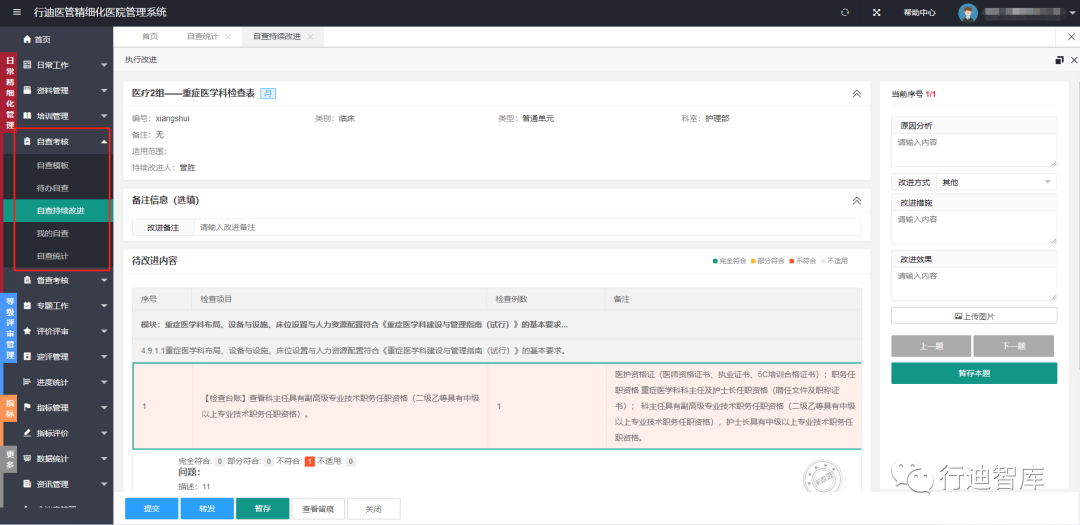
Task: Click the 转发 button
Action: click(x=207, y=508)
